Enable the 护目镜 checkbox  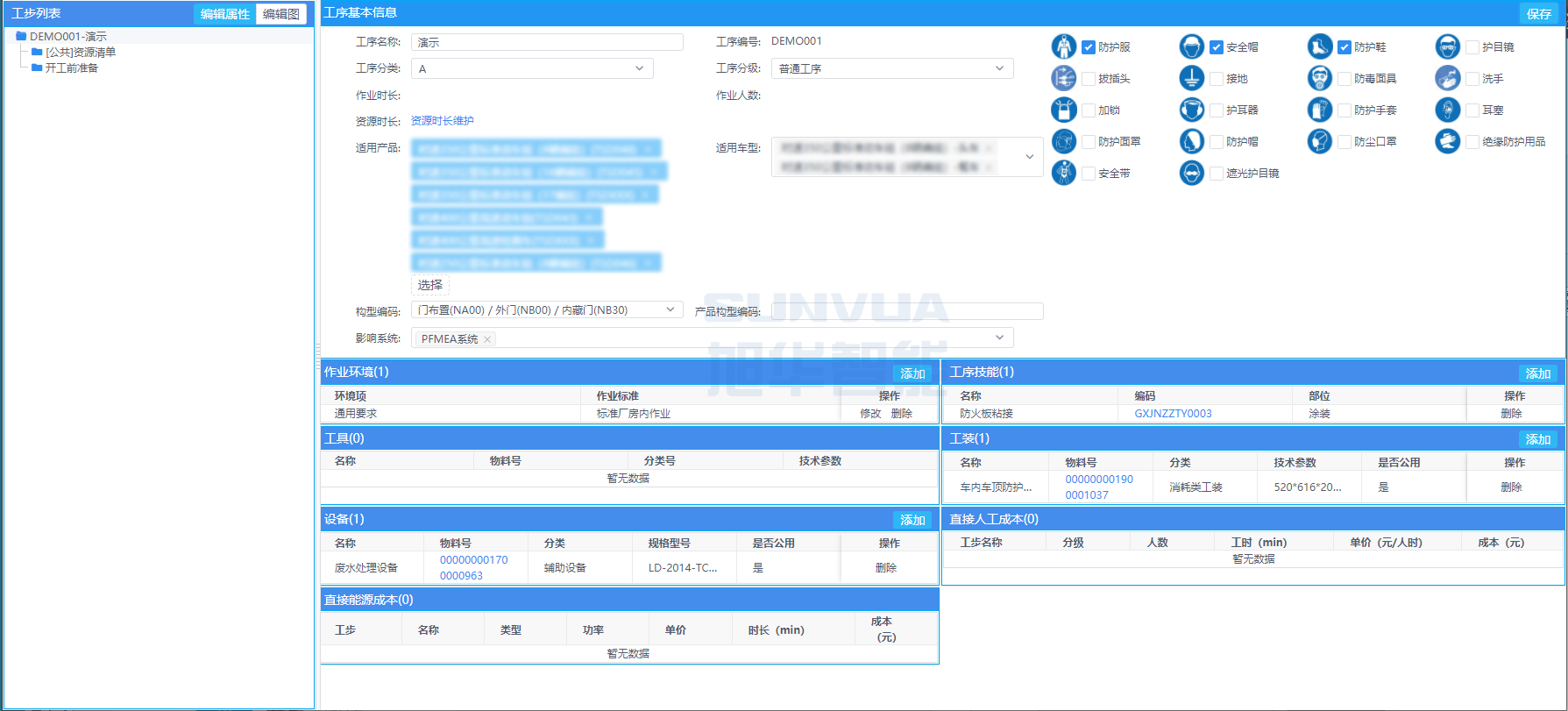coord(1472,47)
